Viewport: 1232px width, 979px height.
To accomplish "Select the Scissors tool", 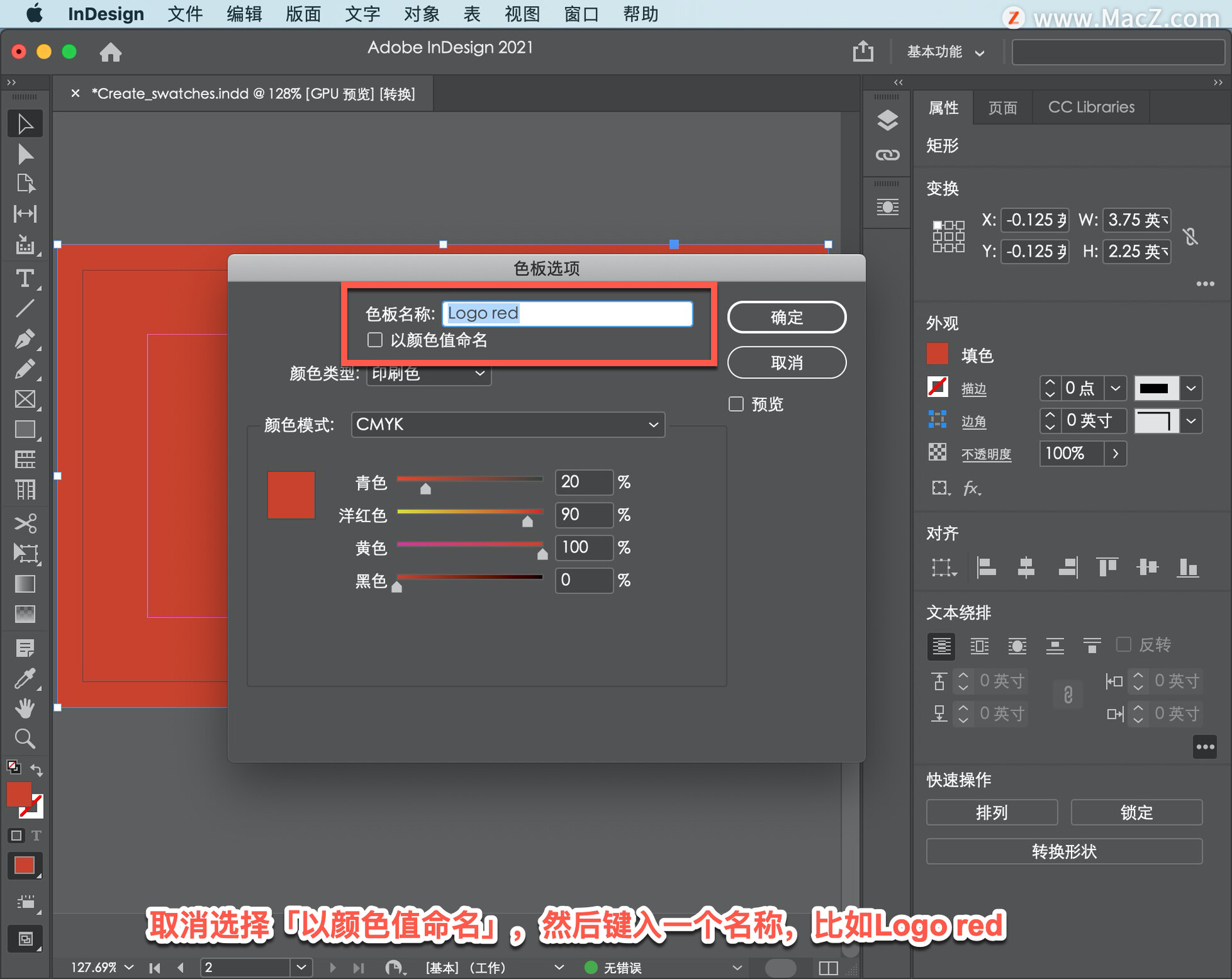I will (25, 524).
